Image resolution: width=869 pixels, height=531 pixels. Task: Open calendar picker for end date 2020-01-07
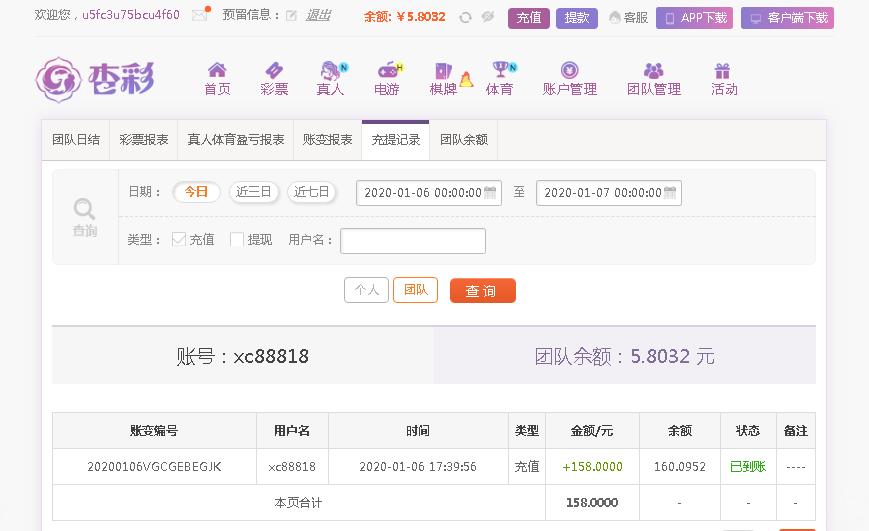pos(670,192)
